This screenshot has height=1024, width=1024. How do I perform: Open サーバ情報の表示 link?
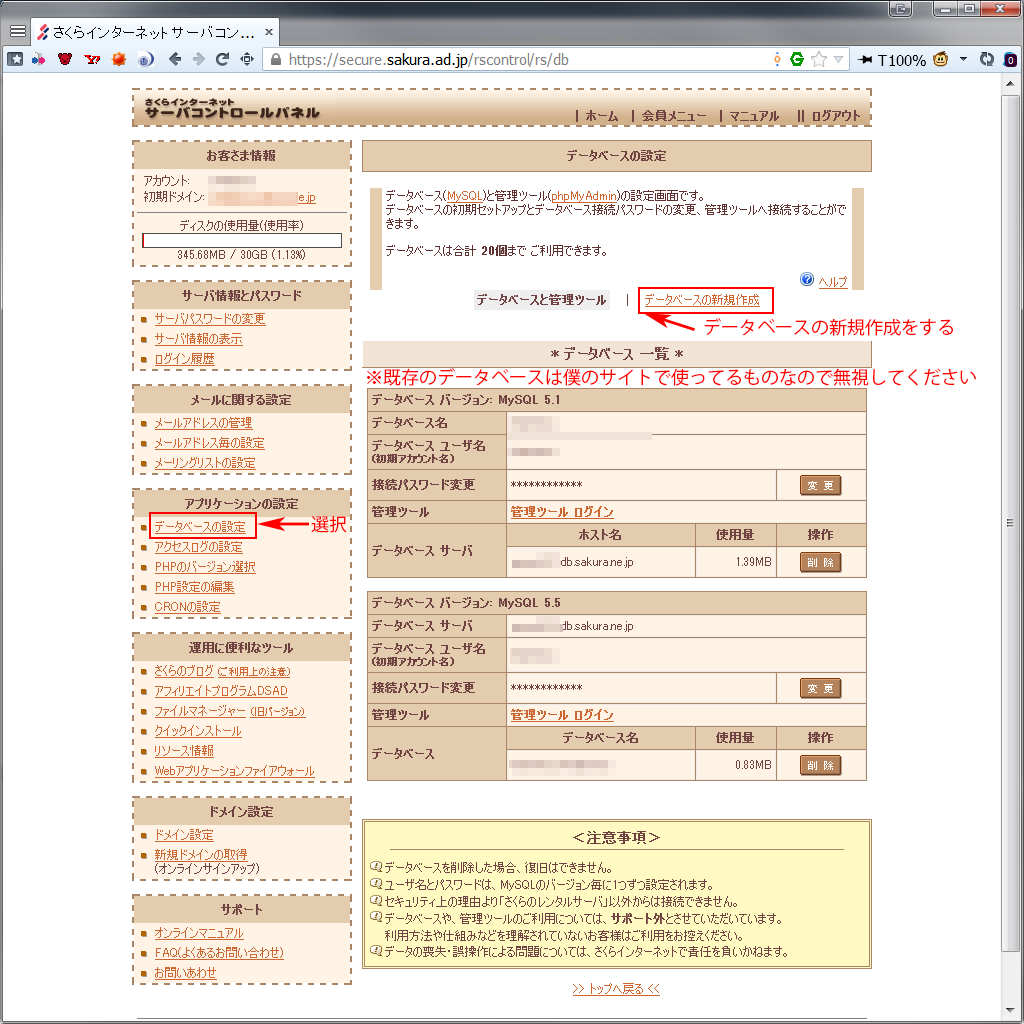198,339
